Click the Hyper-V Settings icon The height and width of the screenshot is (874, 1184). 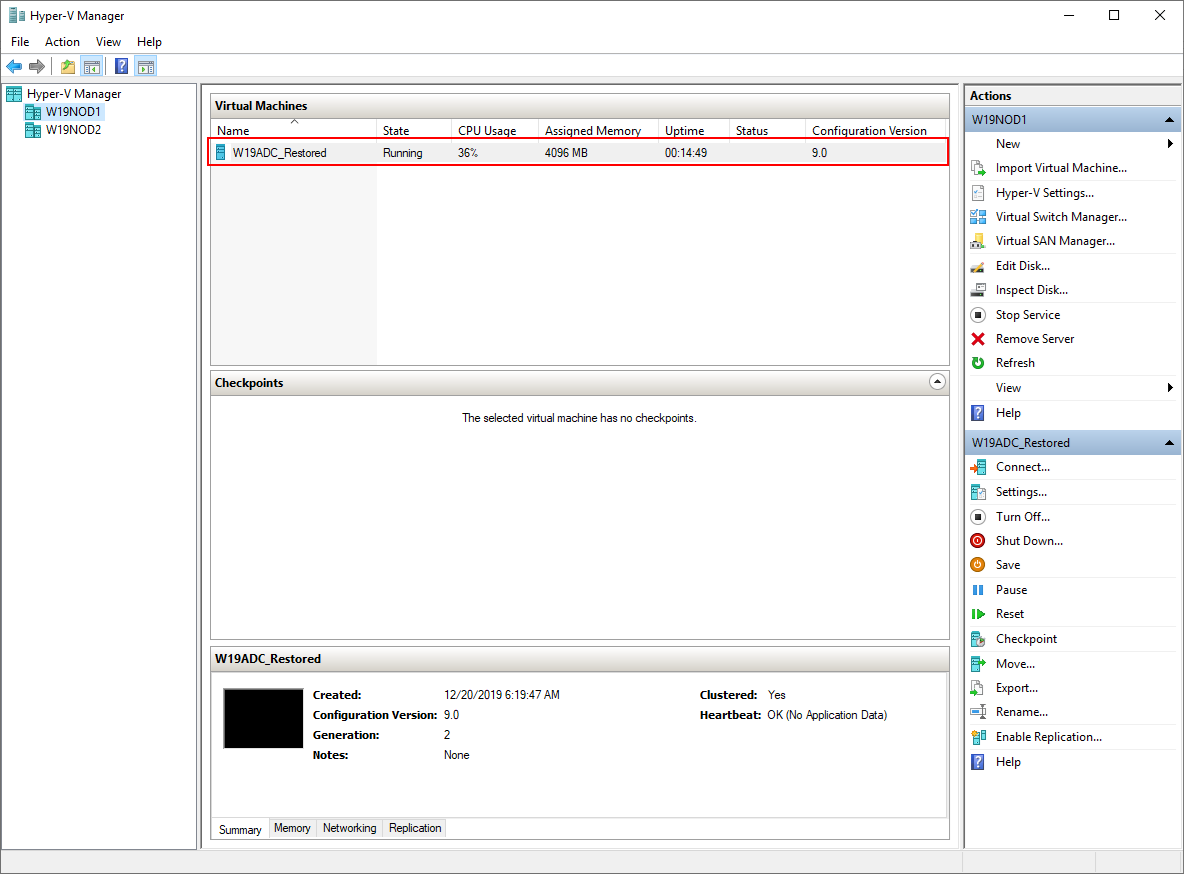click(x=978, y=193)
